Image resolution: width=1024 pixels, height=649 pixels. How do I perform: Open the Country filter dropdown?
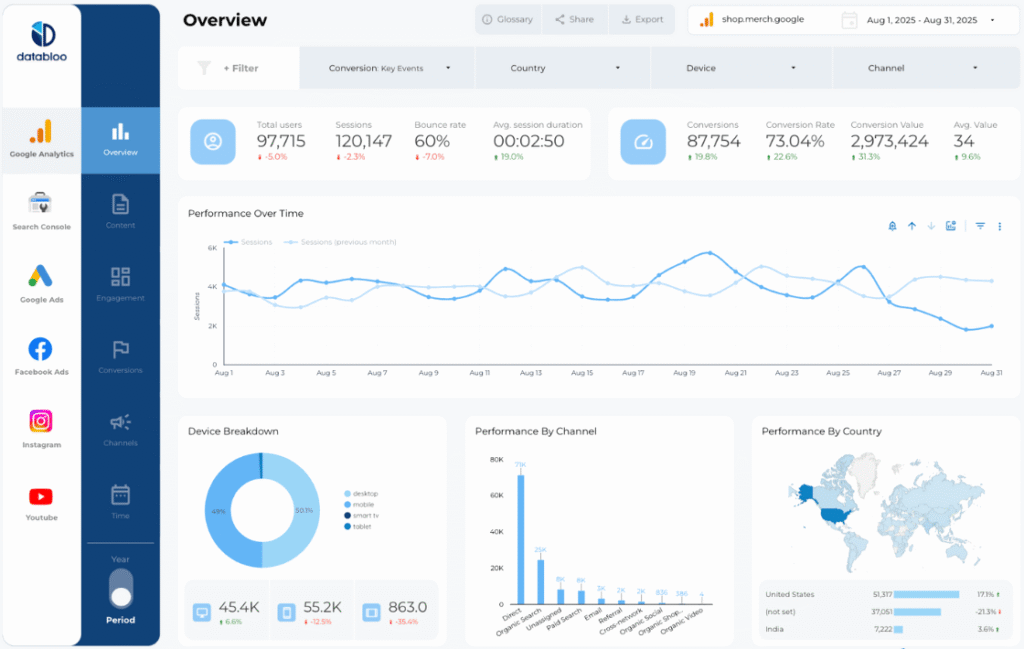(562, 67)
